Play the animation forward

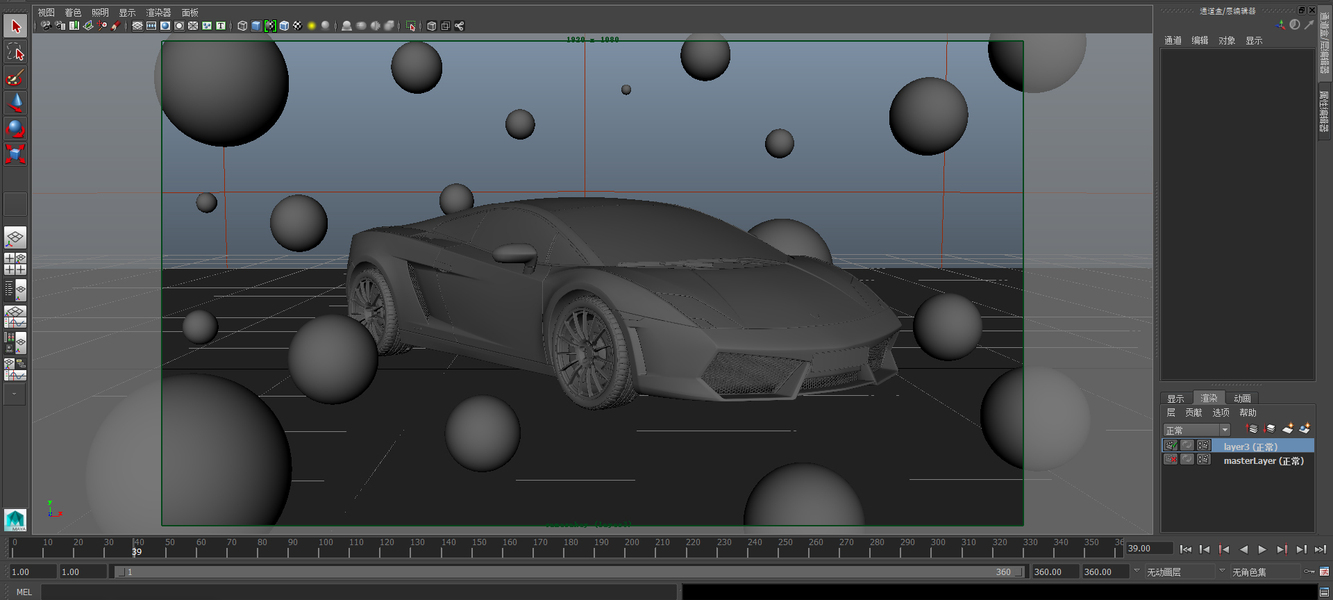[1262, 549]
